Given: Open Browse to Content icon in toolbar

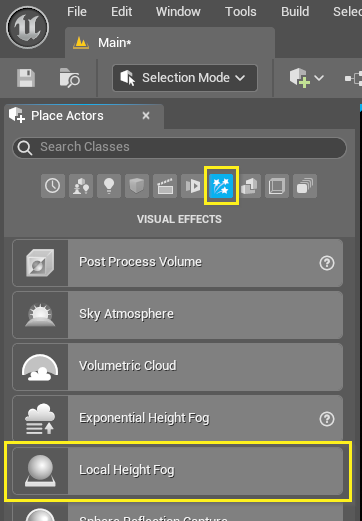Looking at the screenshot, I should pyautogui.click(x=70, y=78).
